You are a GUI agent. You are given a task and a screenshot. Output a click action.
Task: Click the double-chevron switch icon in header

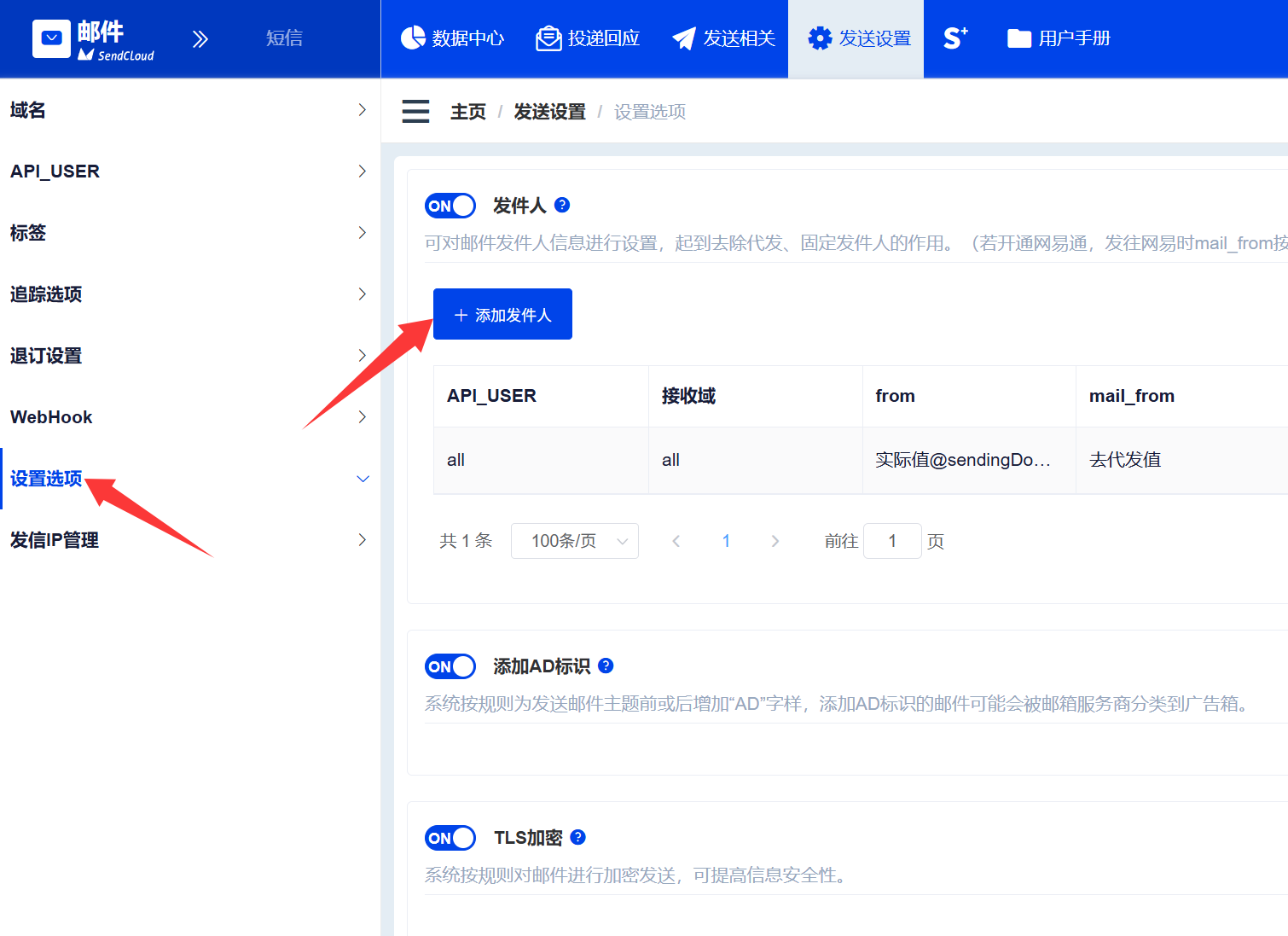pos(200,39)
